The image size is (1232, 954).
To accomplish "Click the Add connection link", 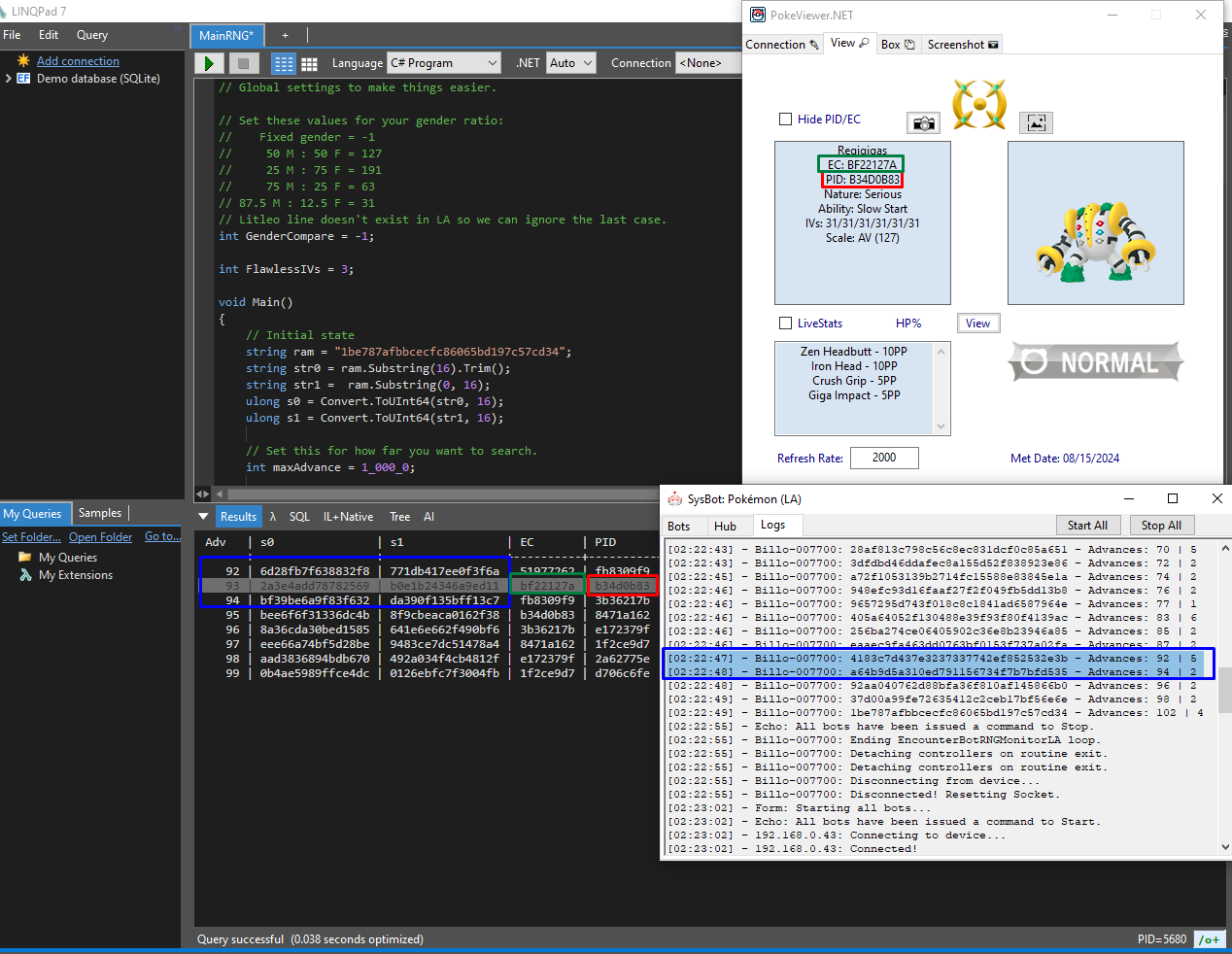I will click(78, 61).
